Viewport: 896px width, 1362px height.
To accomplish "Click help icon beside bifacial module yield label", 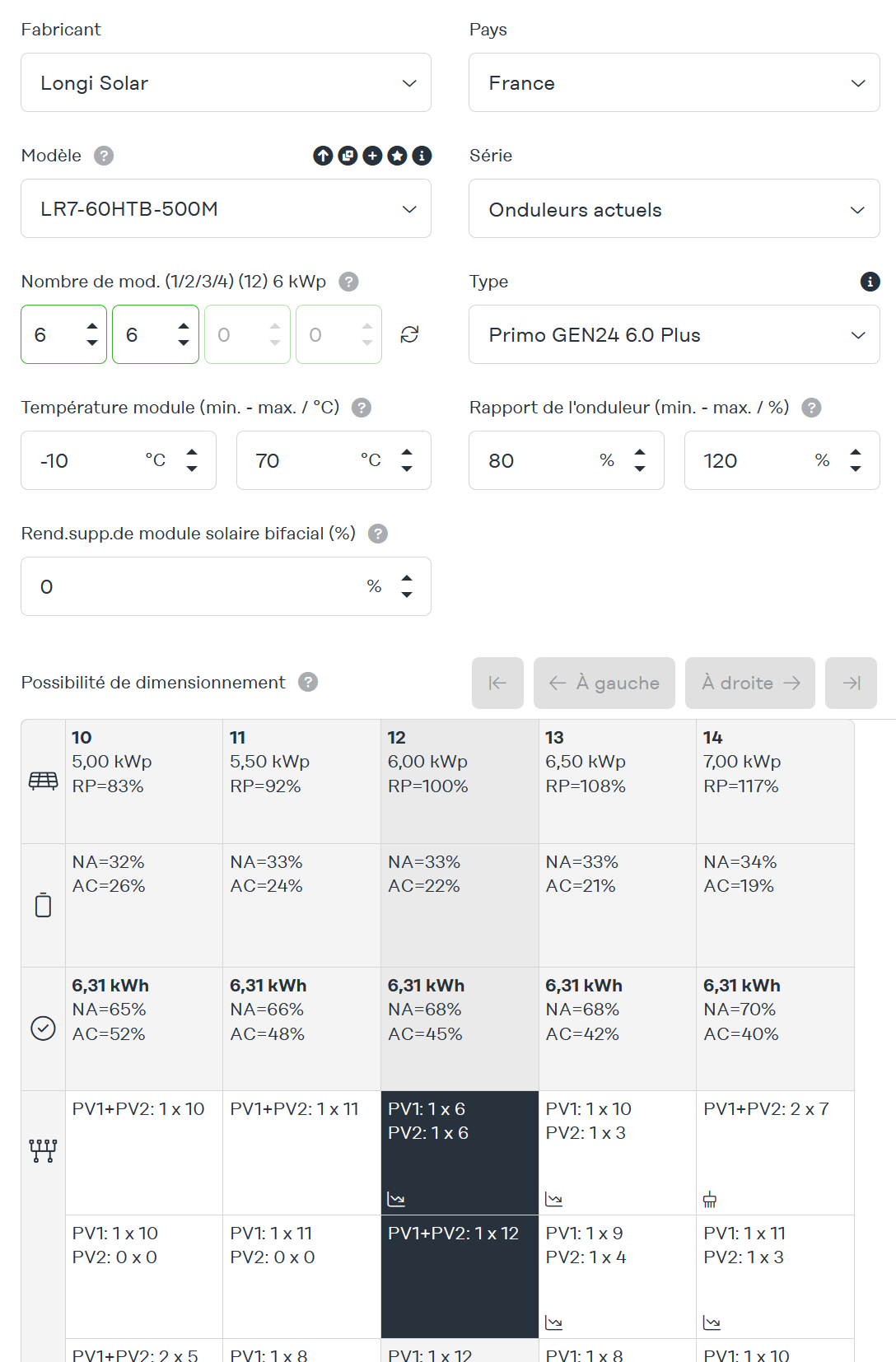I will (x=378, y=534).
